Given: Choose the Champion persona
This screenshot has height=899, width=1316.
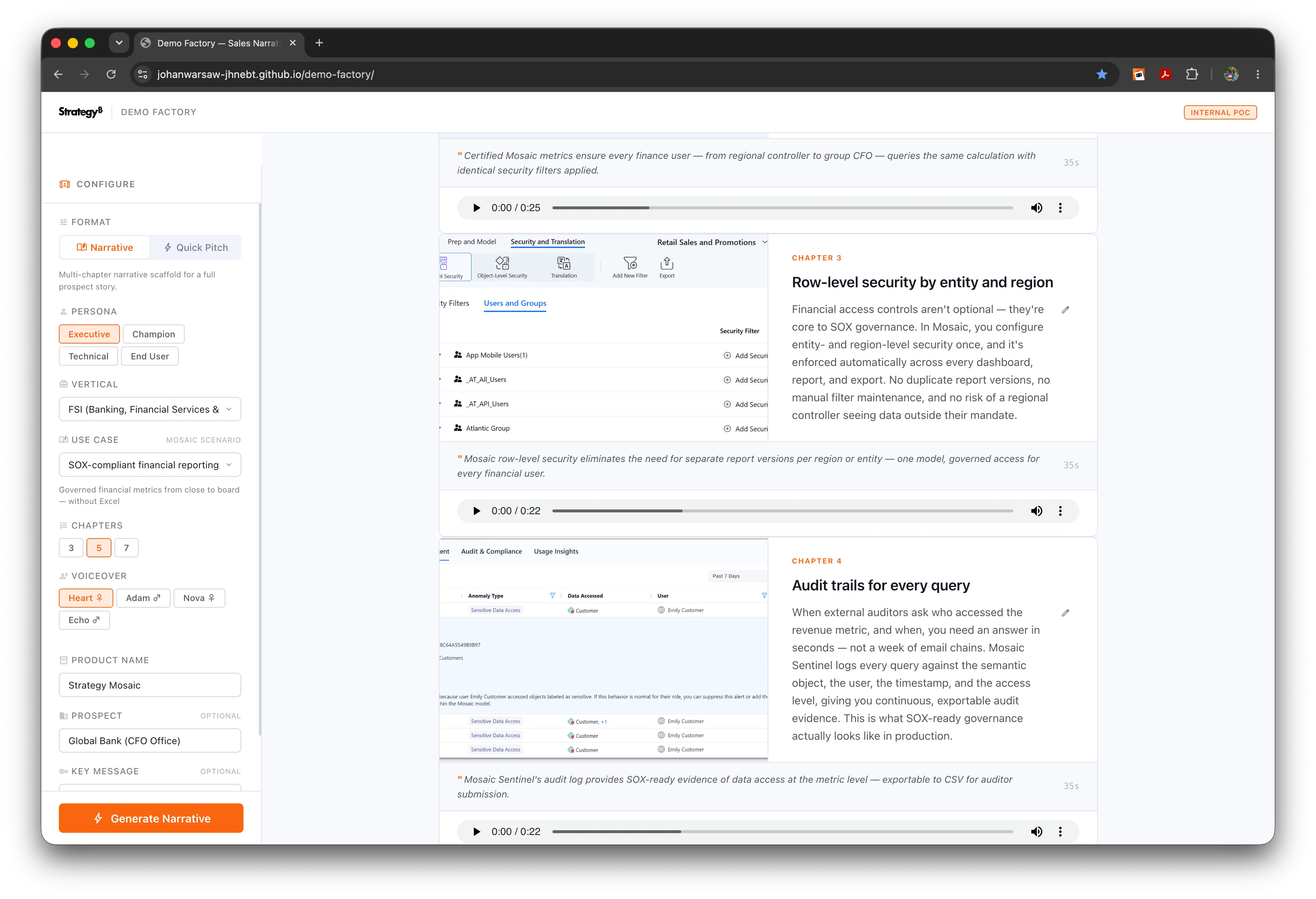Looking at the screenshot, I should [153, 334].
